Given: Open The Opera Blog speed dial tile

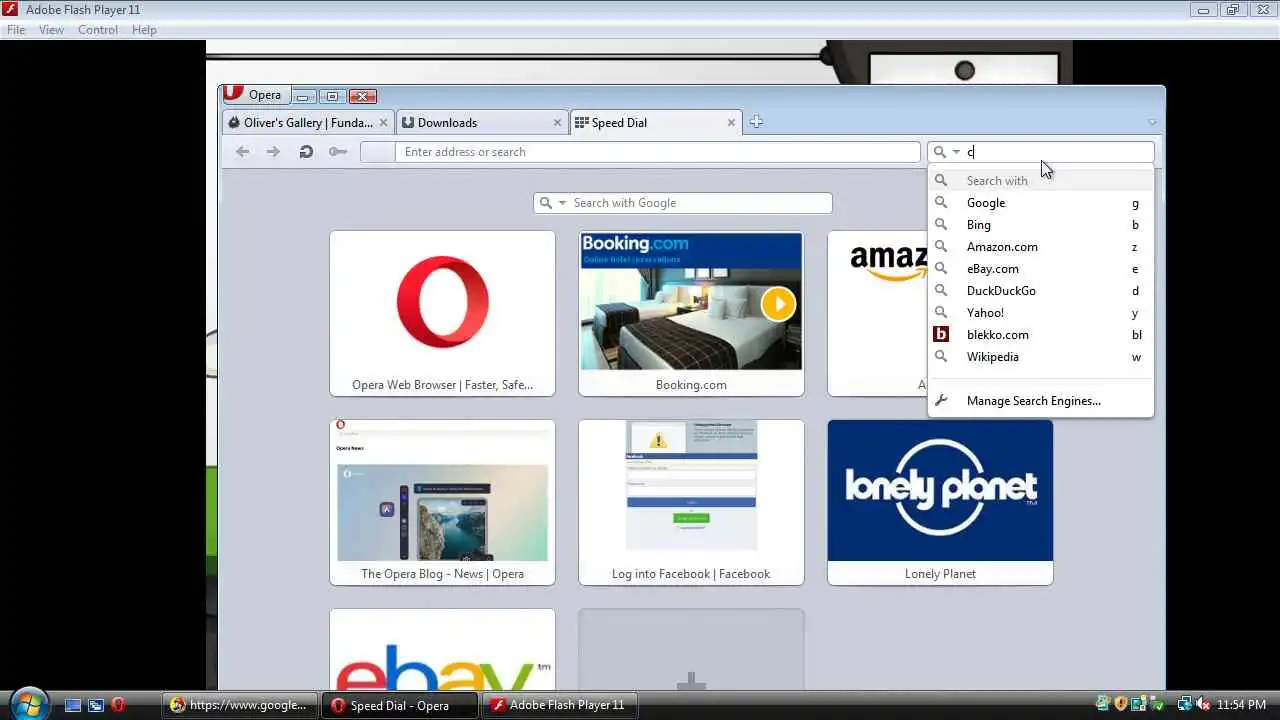Looking at the screenshot, I should click(442, 502).
